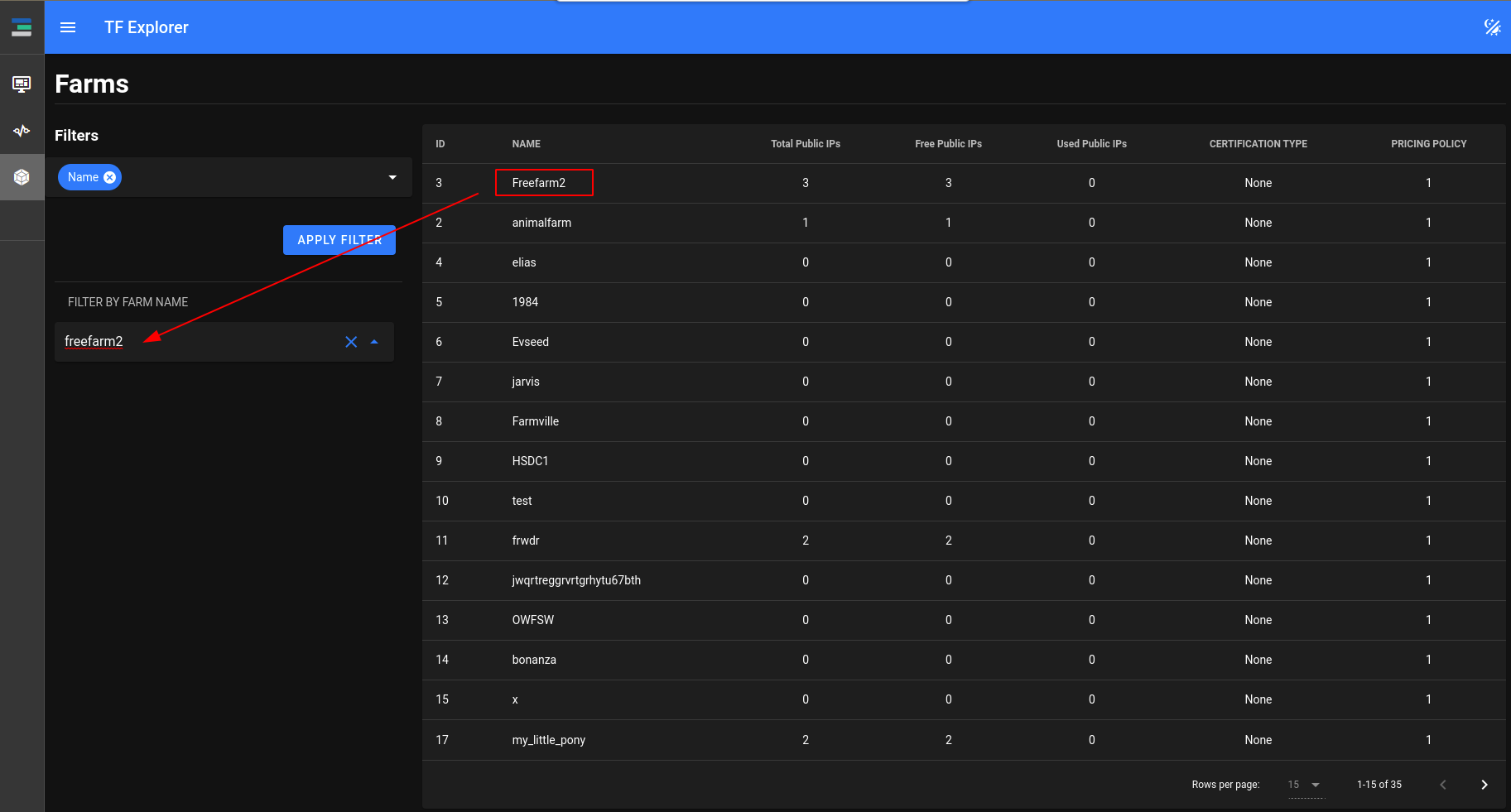The height and width of the screenshot is (812, 1511).
Task: Click the highlighted Freefarm2 row entry
Action: 544,182
